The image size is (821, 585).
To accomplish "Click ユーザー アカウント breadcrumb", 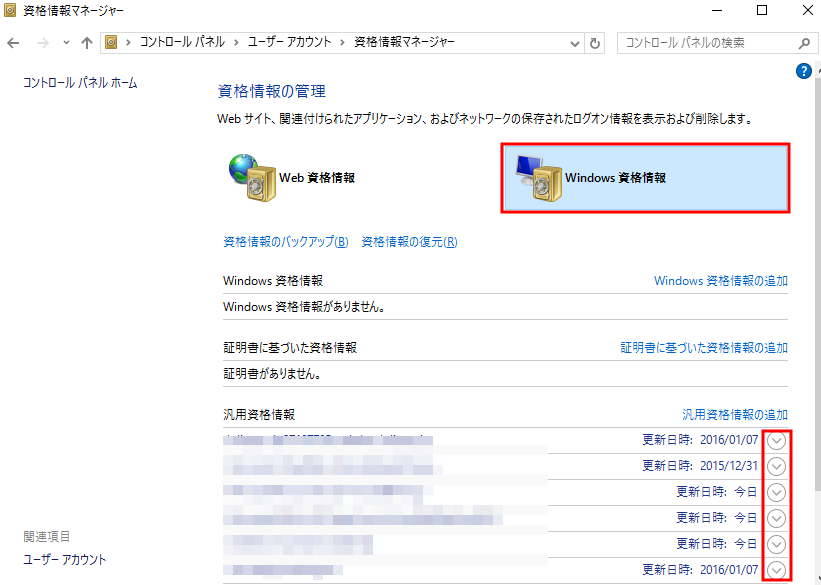I will pos(290,42).
